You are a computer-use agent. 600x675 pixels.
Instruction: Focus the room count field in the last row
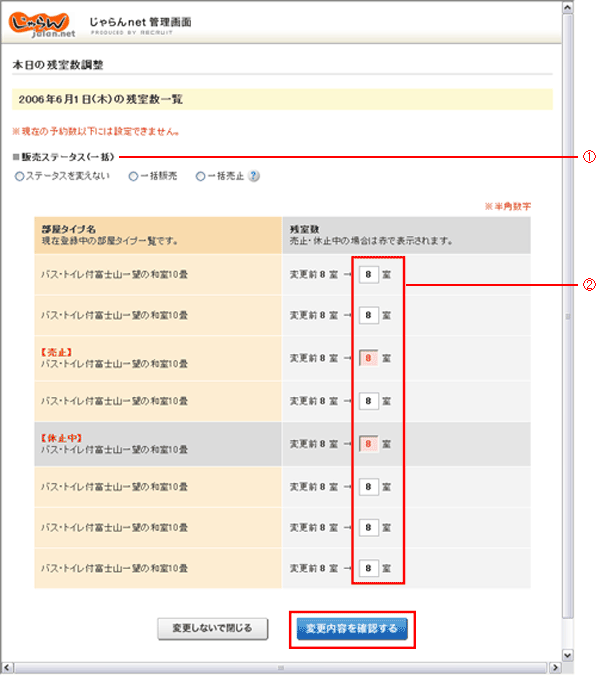click(369, 568)
